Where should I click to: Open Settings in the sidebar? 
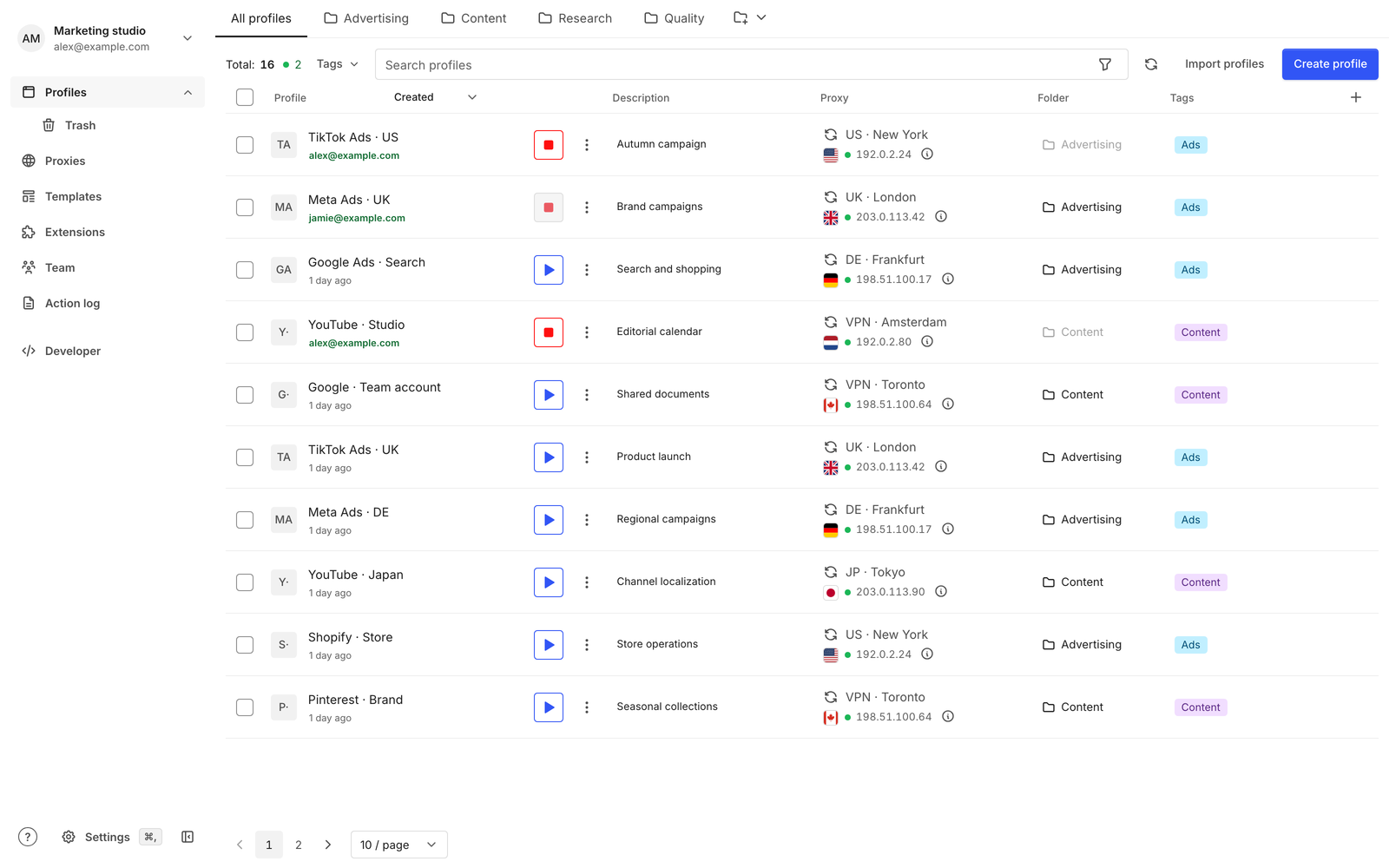pos(108,837)
